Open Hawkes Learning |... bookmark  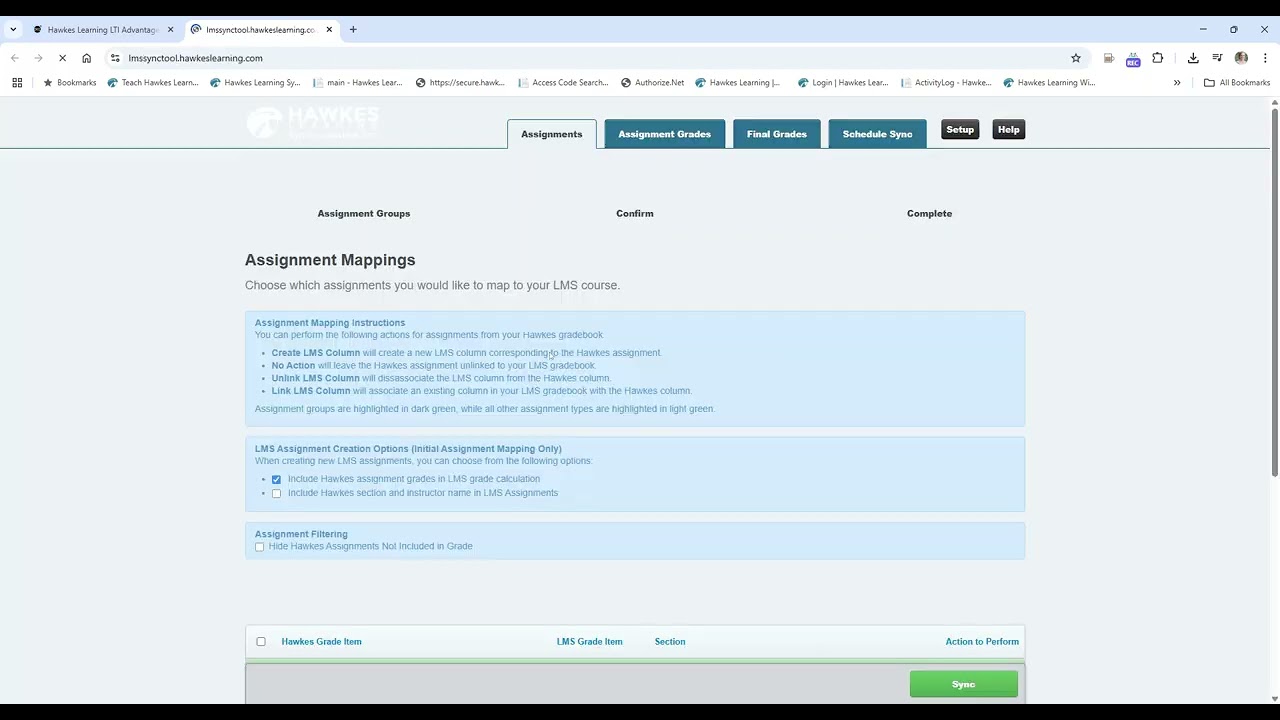737,83
